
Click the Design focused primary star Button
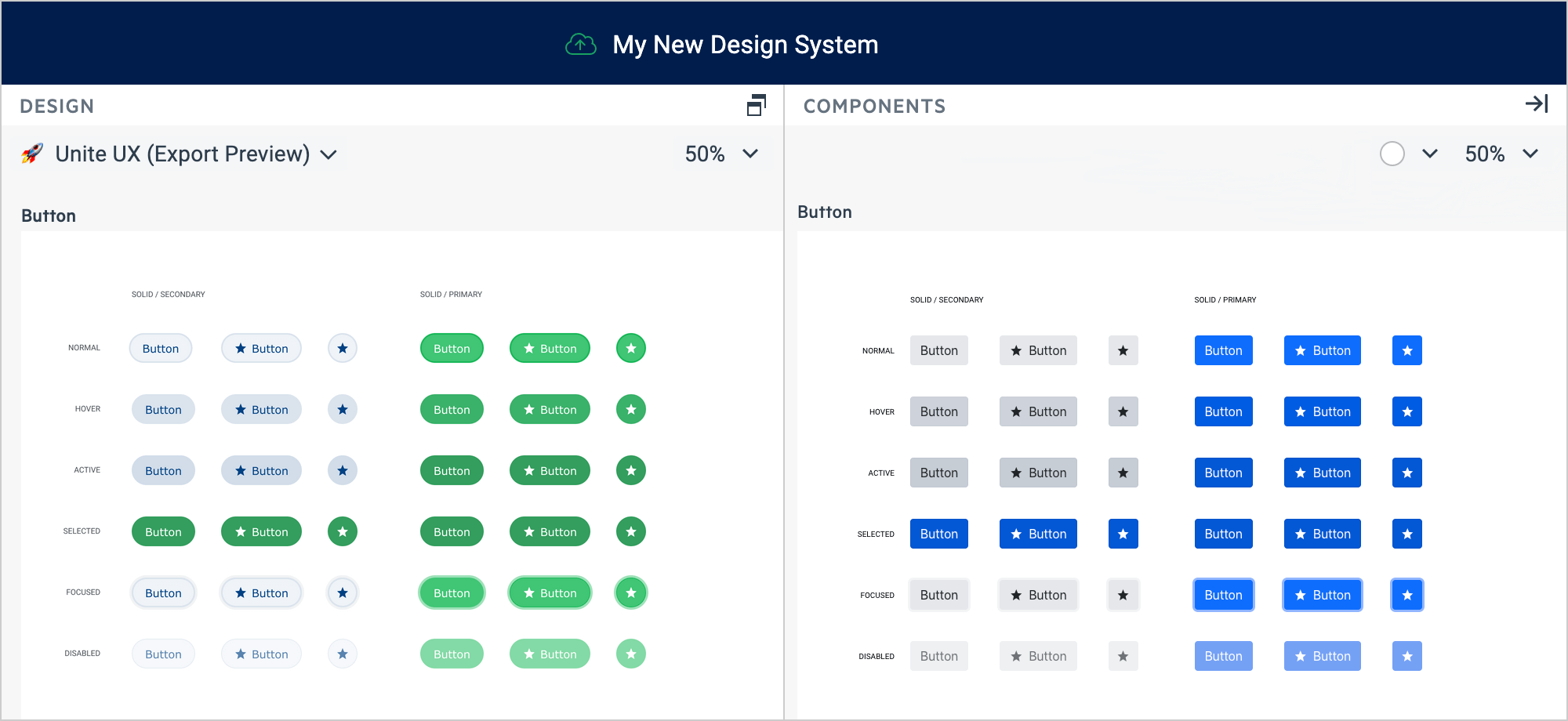click(x=550, y=593)
